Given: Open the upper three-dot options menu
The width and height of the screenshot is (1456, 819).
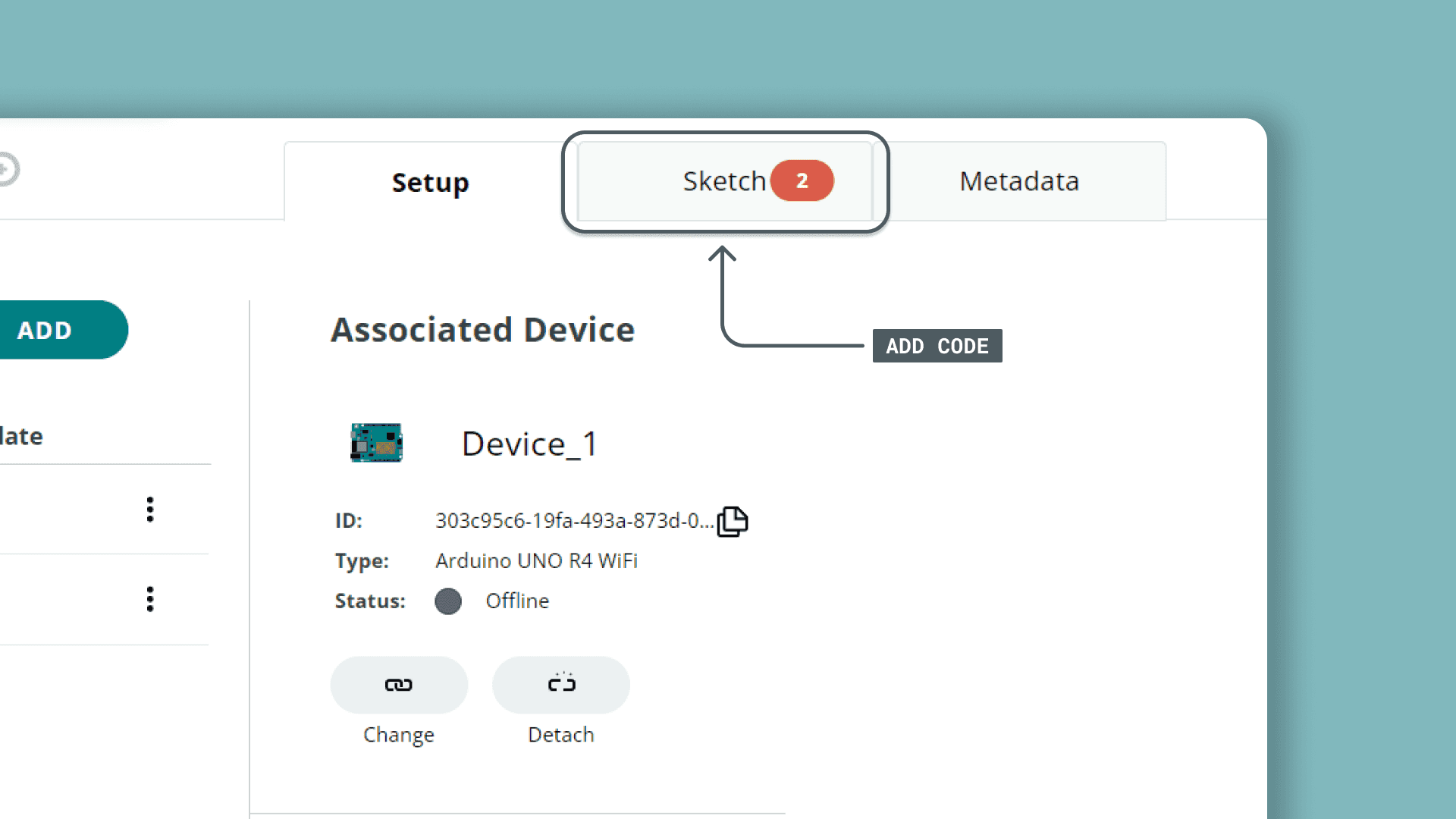Looking at the screenshot, I should pyautogui.click(x=150, y=510).
